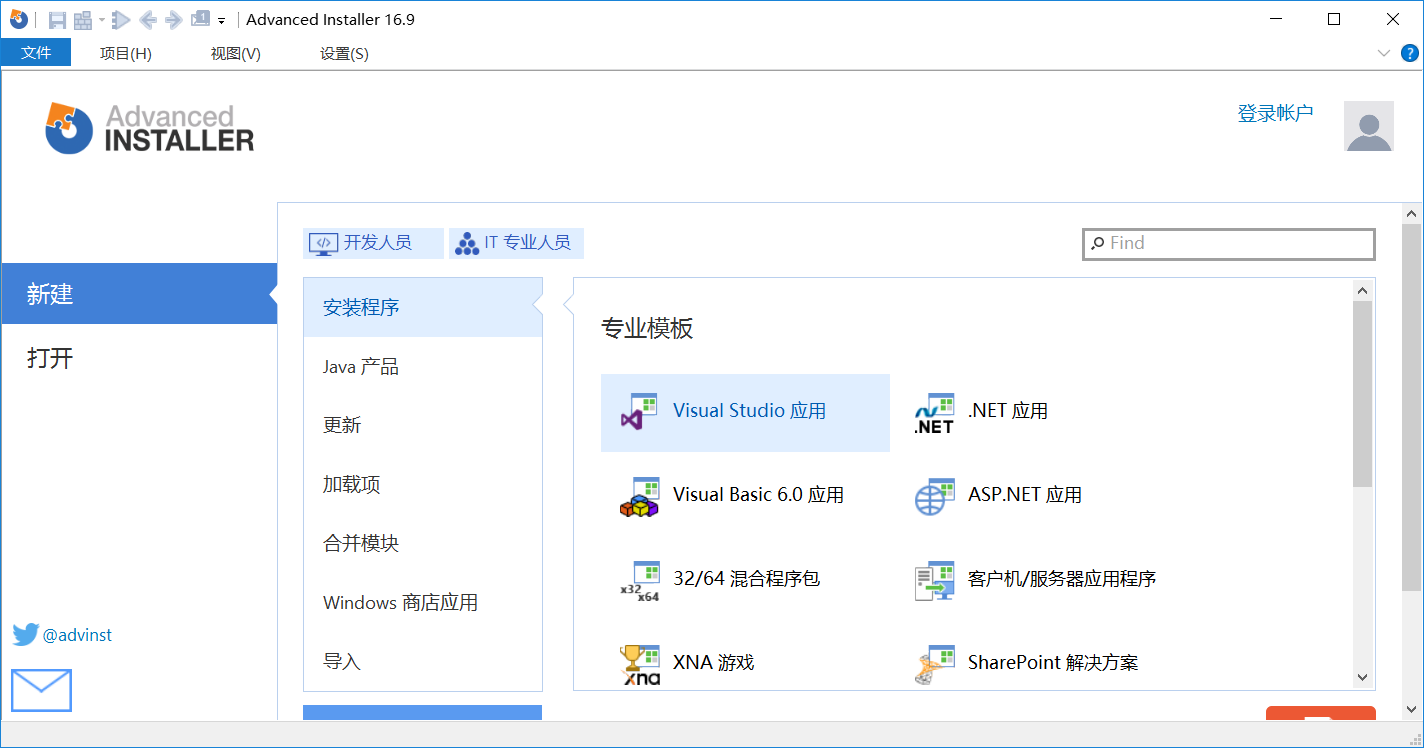Open the Customize Quick Access Toolbar dropdown
This screenshot has height=748, width=1424.
[x=221, y=20]
